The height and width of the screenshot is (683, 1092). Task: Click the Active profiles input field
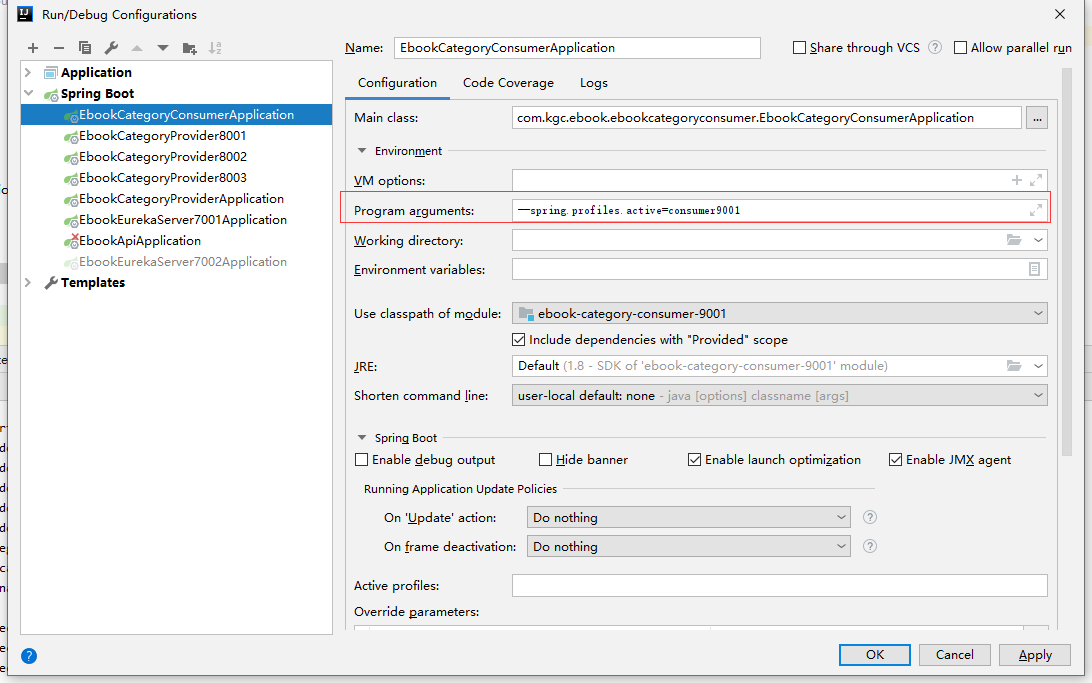click(779, 586)
